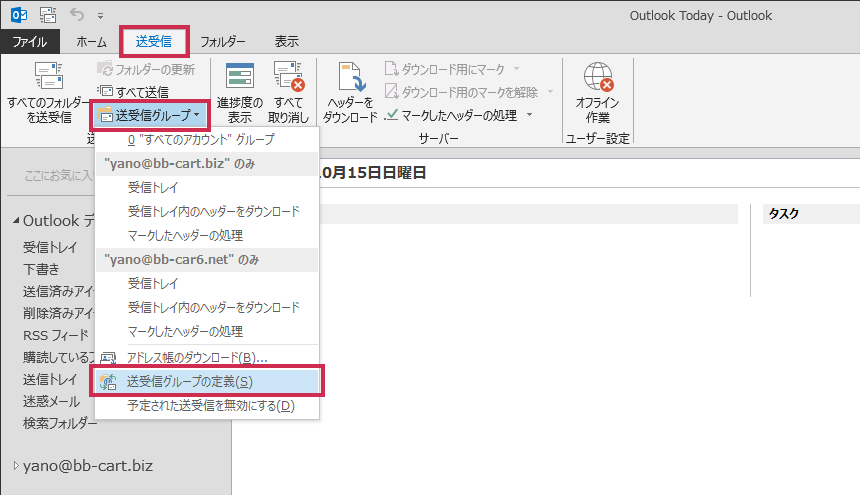Open 迷惑メール folder in sidebar
860x495 pixels.
[x=51, y=401]
